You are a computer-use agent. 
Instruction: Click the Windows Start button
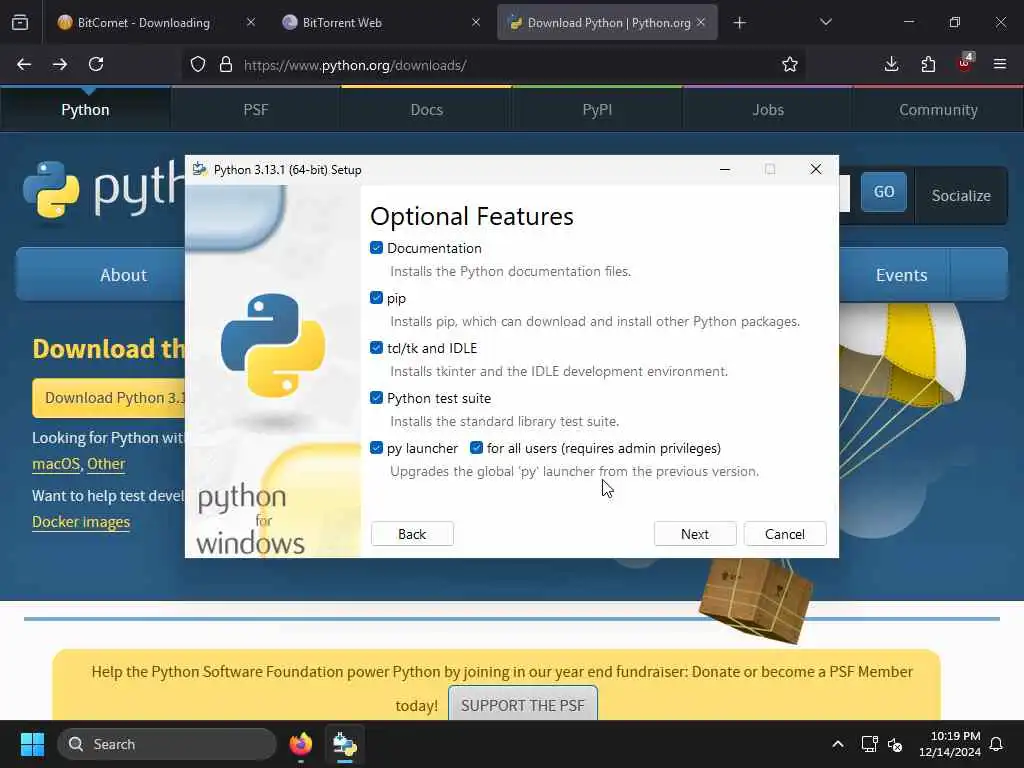pos(32,744)
